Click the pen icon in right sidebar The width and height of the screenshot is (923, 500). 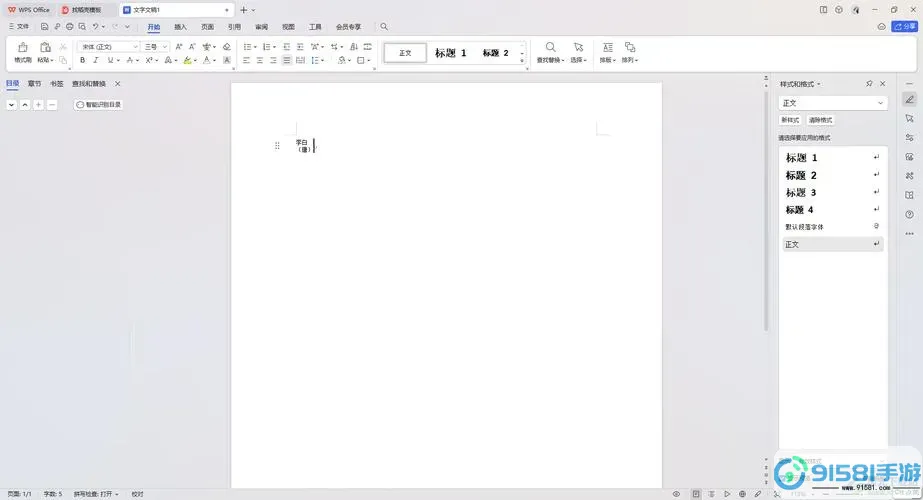tap(909, 100)
